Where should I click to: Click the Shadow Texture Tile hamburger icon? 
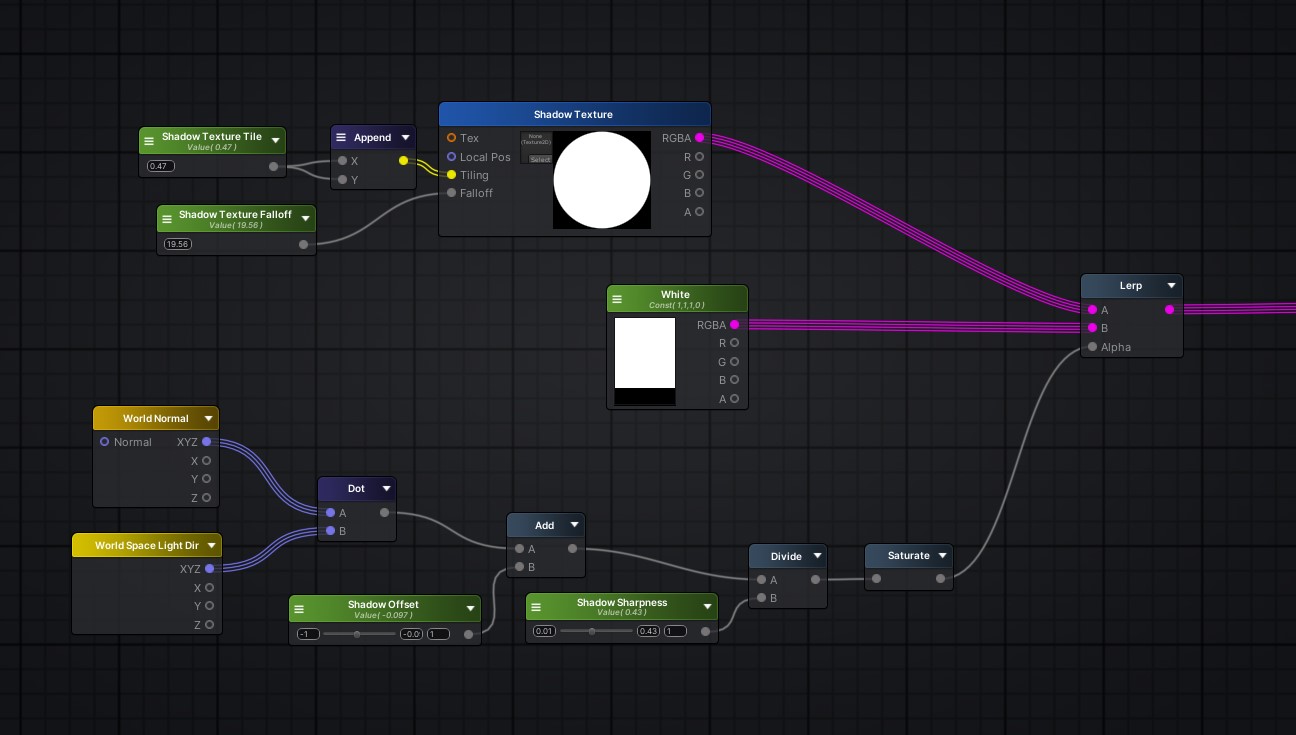point(150,141)
